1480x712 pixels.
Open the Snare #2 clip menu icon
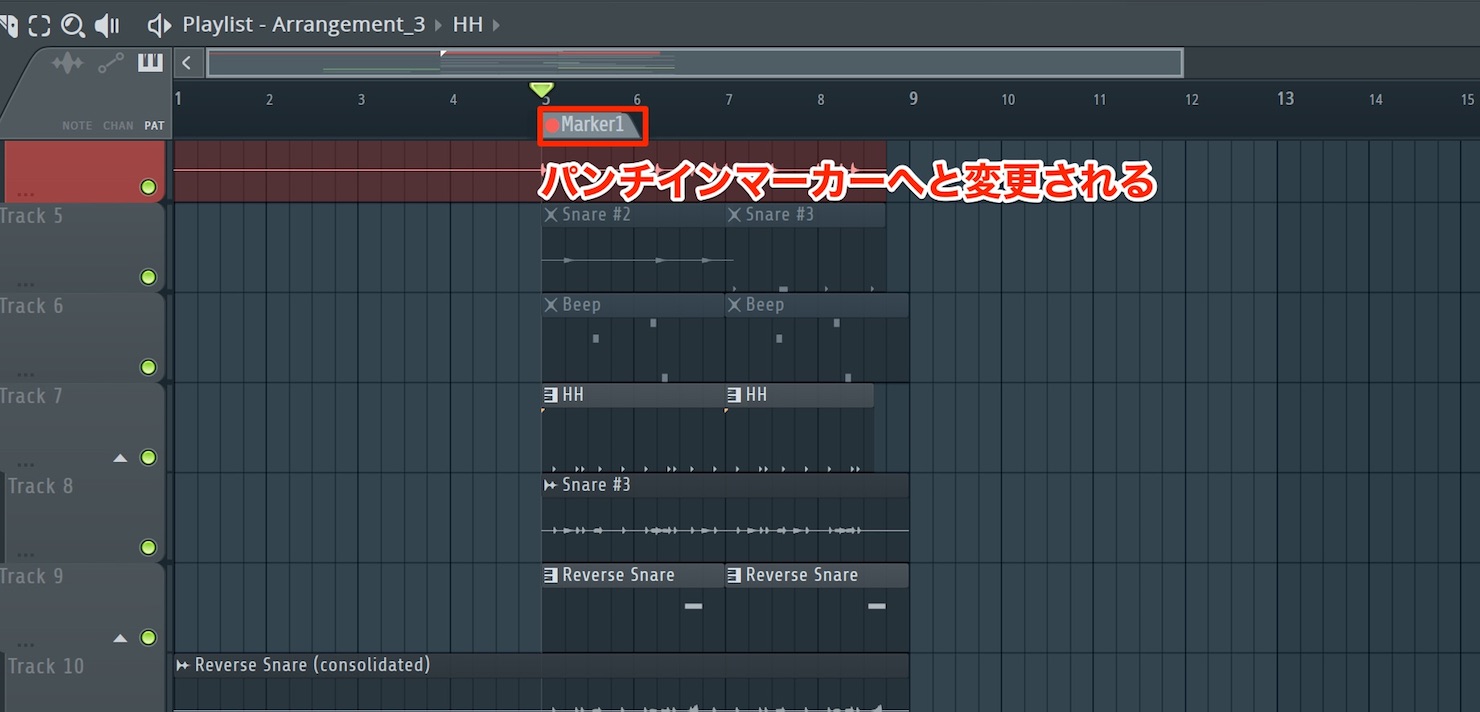coord(550,215)
